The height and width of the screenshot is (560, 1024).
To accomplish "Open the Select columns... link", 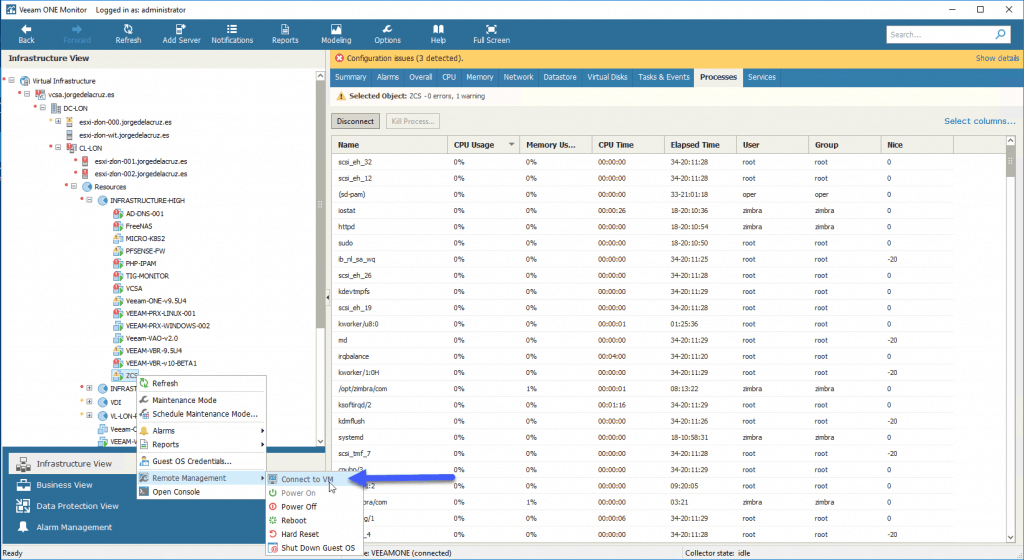I will (980, 121).
